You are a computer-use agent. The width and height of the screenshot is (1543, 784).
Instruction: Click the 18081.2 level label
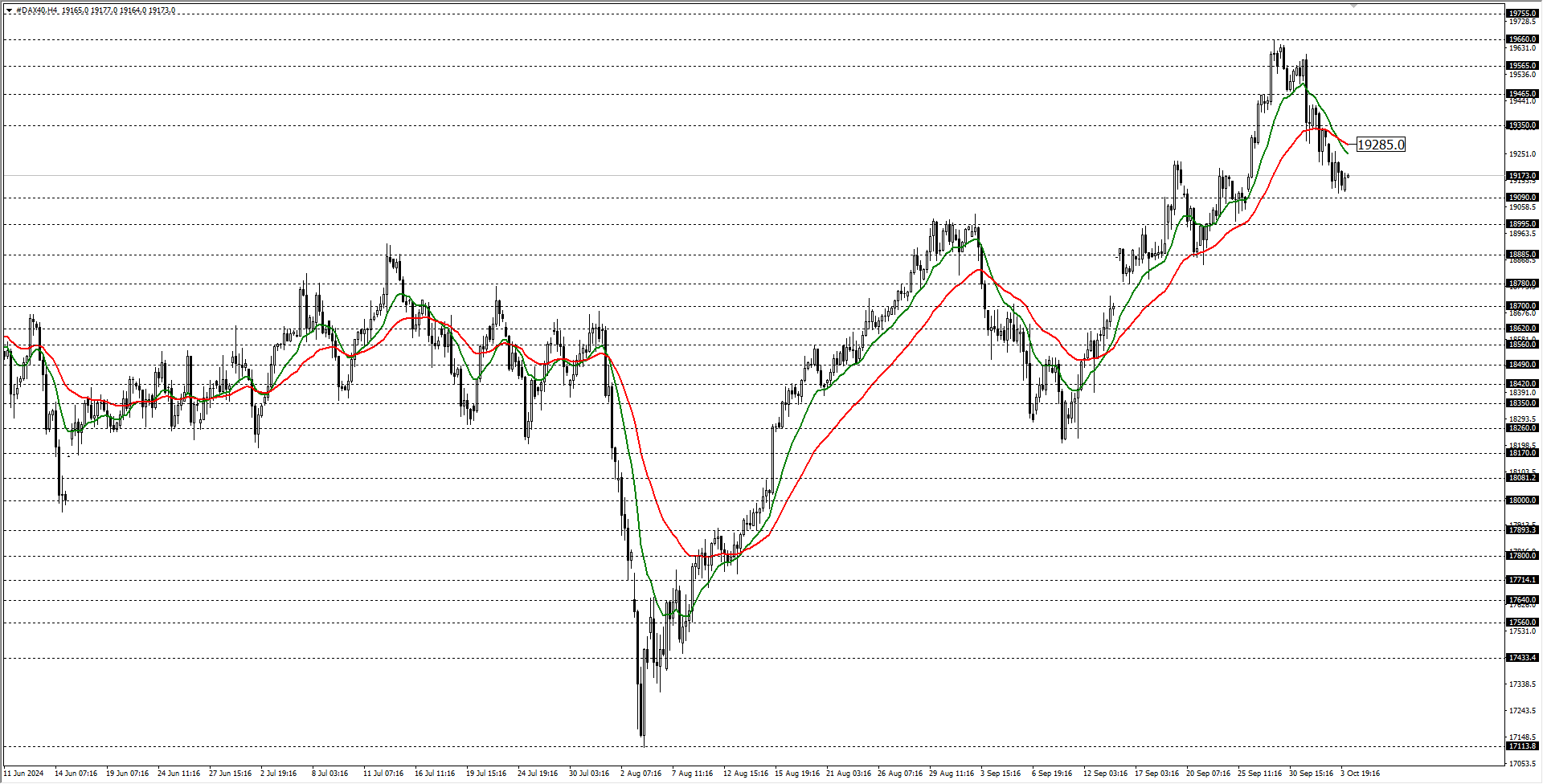(1522, 478)
